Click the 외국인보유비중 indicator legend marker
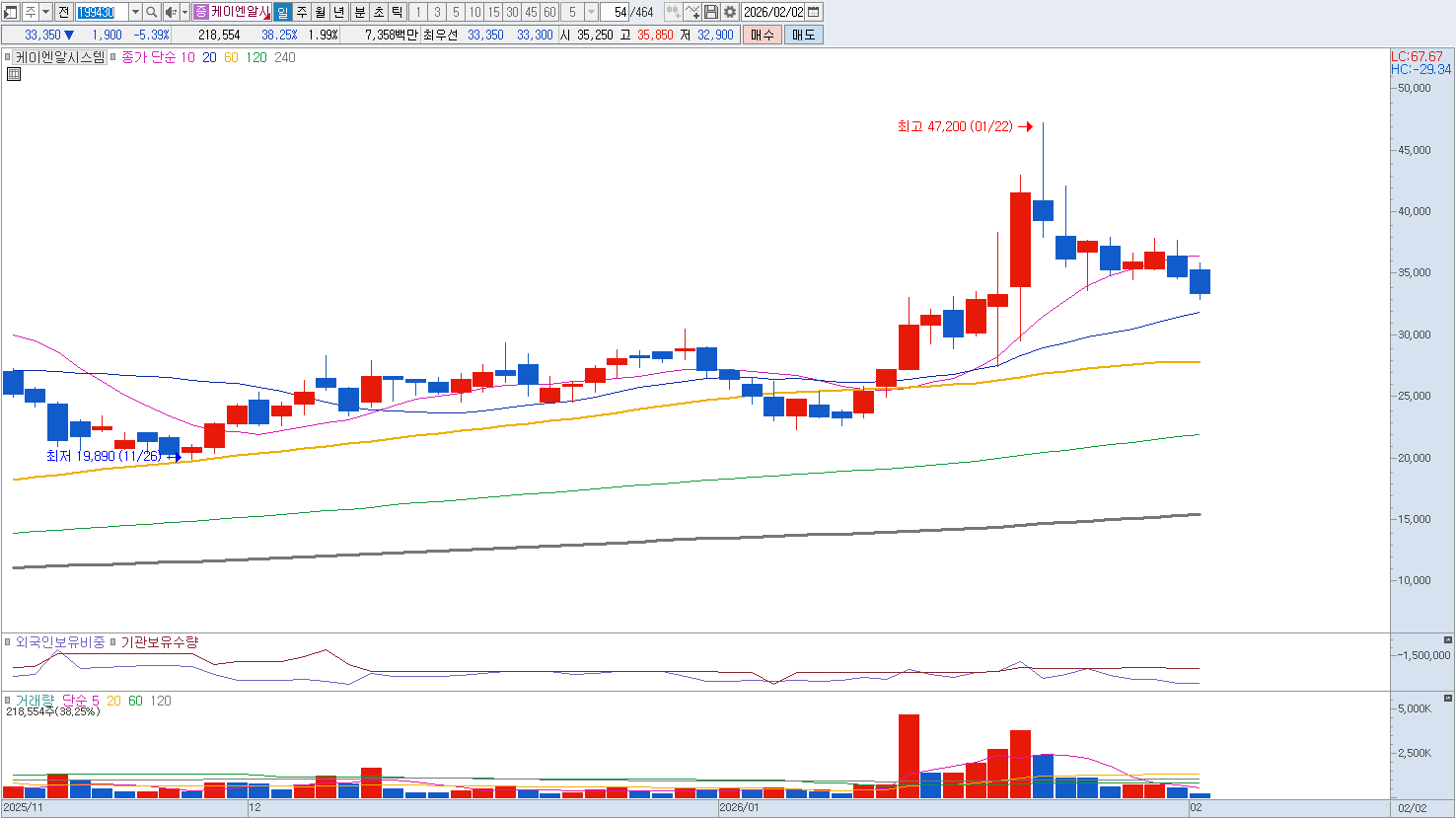The height and width of the screenshot is (818, 1456). [8, 642]
